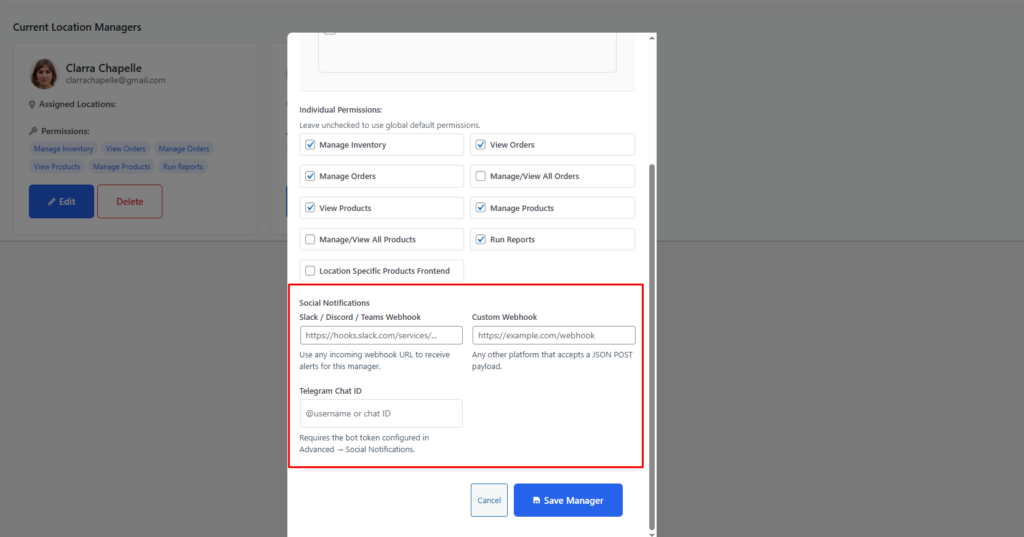Click the Slack / Discord / Teams Webhook field
Viewport: 1024px width, 537px height.
(381, 336)
